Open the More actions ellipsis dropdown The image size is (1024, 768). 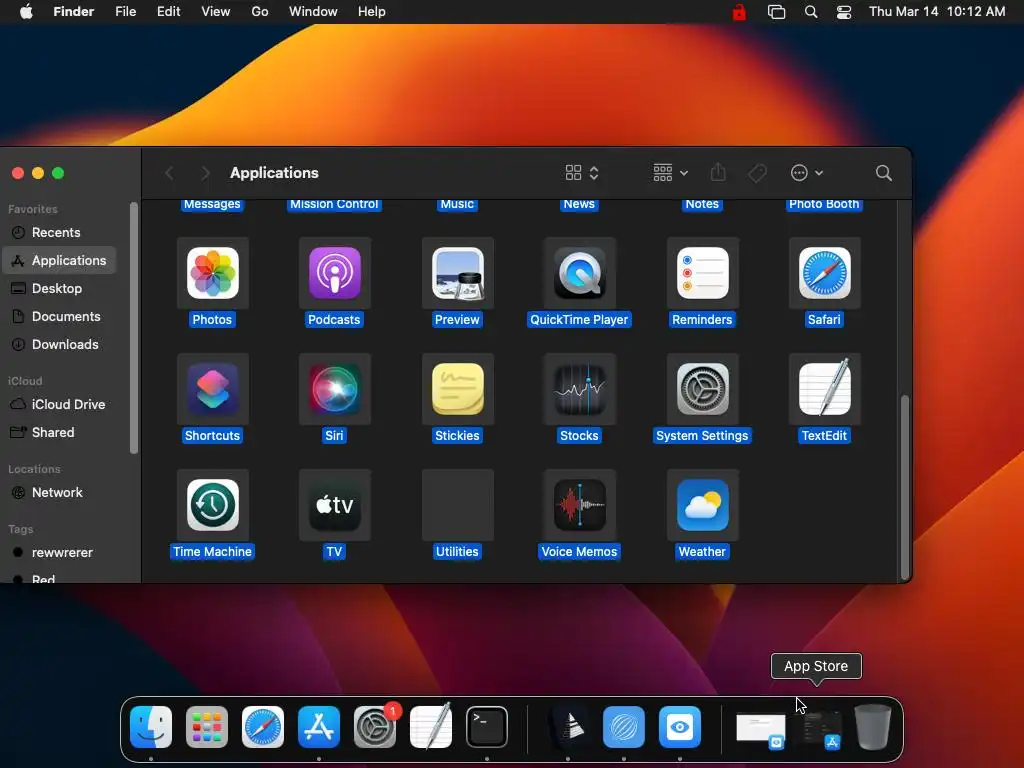pos(807,173)
